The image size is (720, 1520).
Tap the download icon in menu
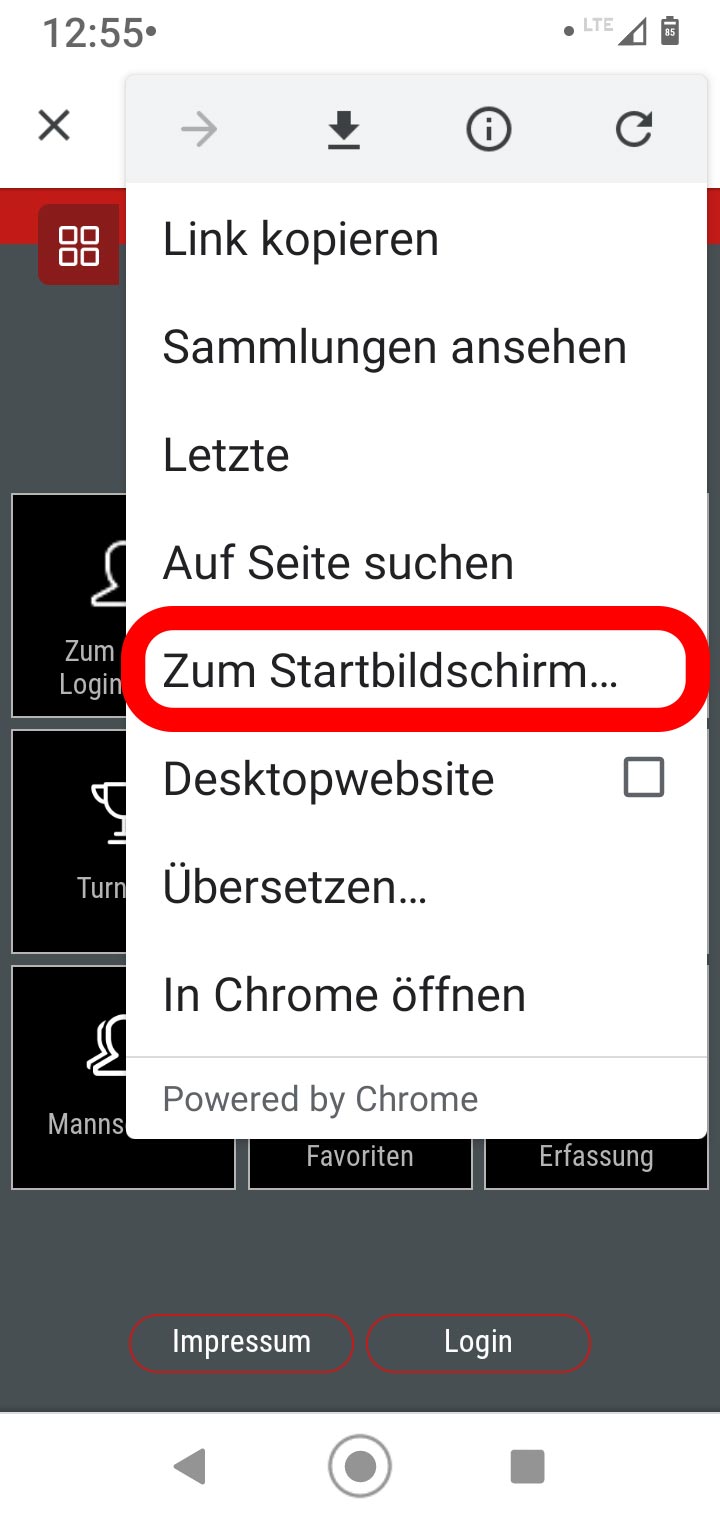point(344,130)
